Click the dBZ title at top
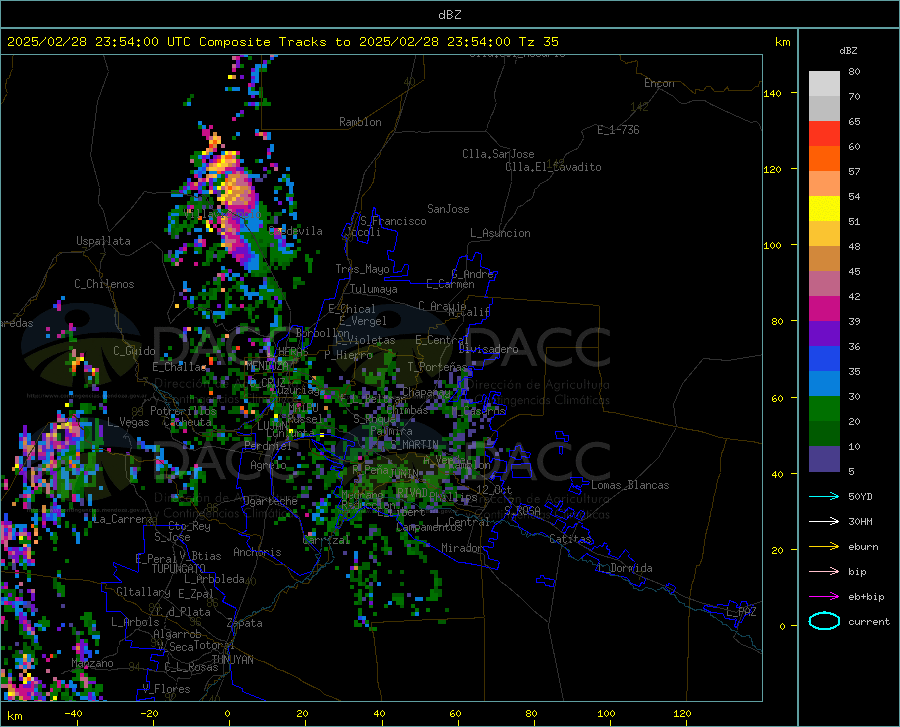This screenshot has width=900, height=727. (449, 15)
